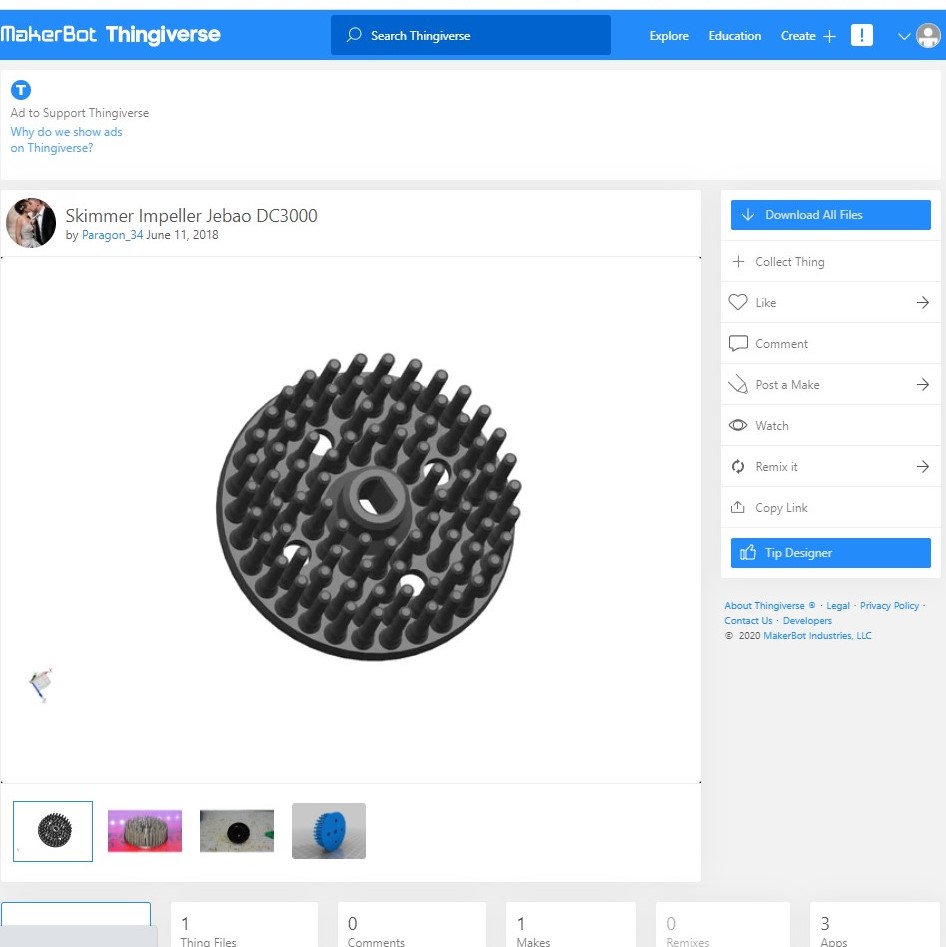Click the plus icon beside Create
This screenshot has width=946, height=947.
tap(829, 36)
